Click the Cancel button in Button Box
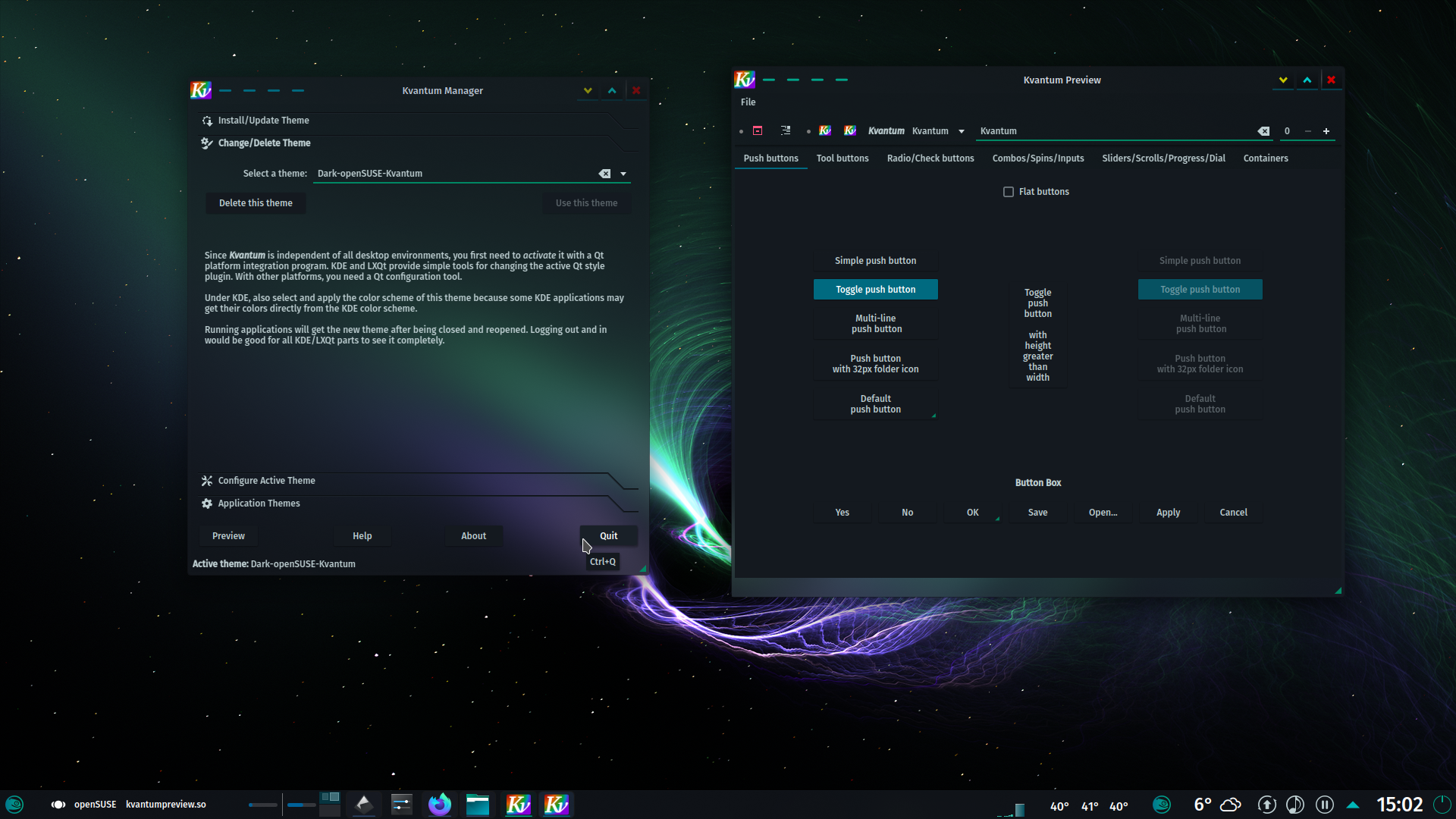The height and width of the screenshot is (819, 1456). (x=1233, y=513)
